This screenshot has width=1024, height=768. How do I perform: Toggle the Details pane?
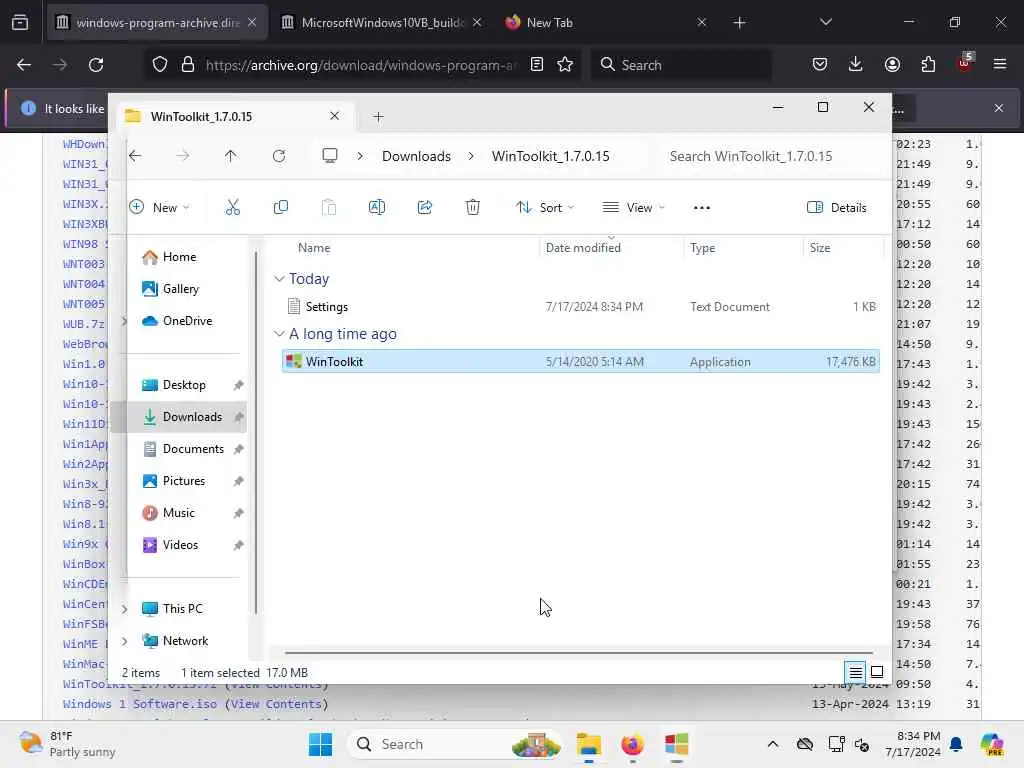click(x=837, y=208)
